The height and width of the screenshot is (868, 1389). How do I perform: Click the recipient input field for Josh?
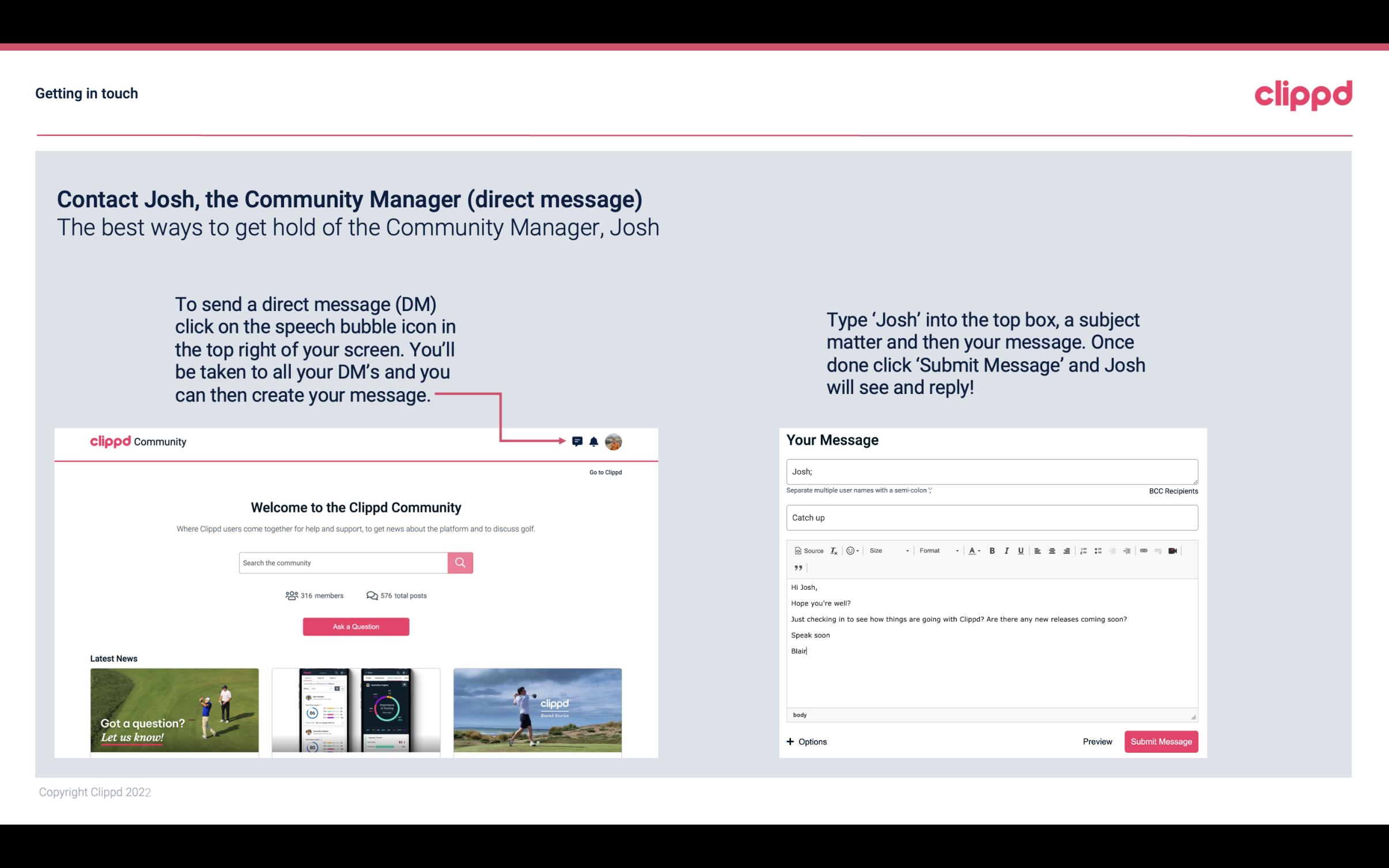[x=990, y=471]
